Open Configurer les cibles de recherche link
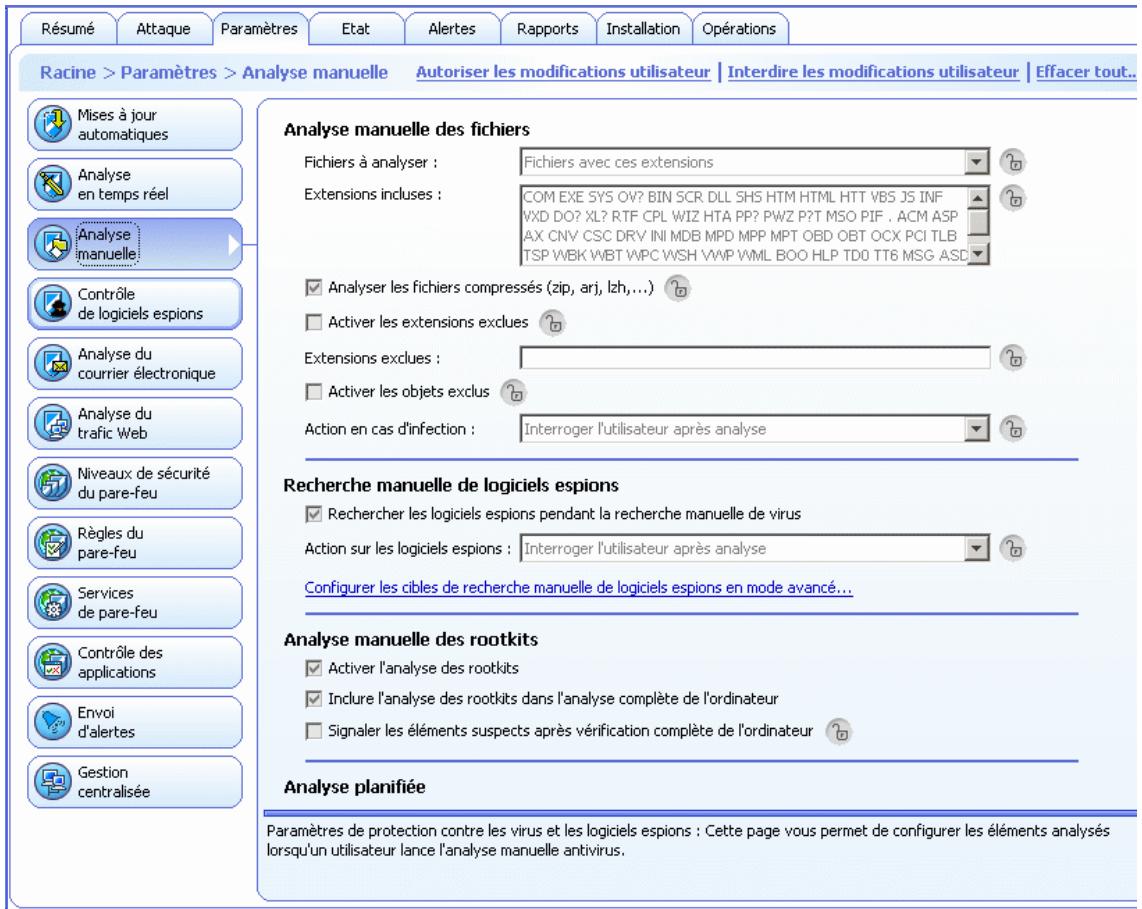 coord(578,588)
